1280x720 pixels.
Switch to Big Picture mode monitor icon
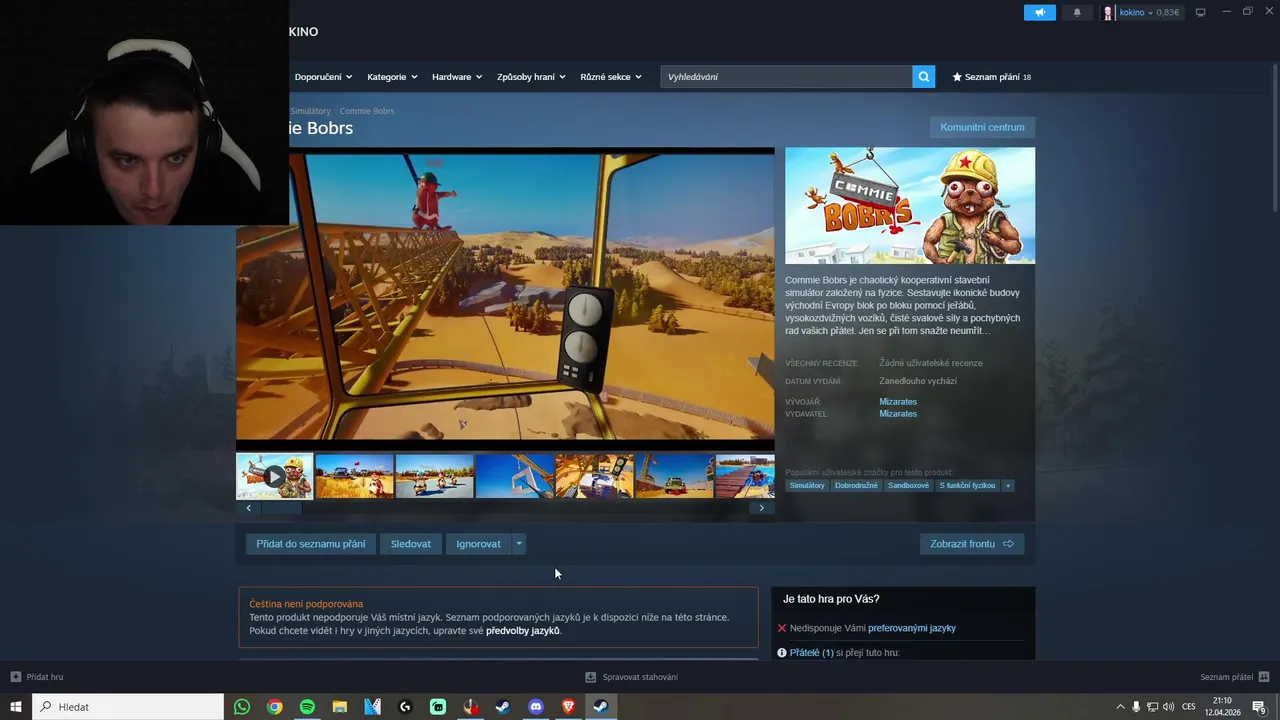(x=1200, y=12)
